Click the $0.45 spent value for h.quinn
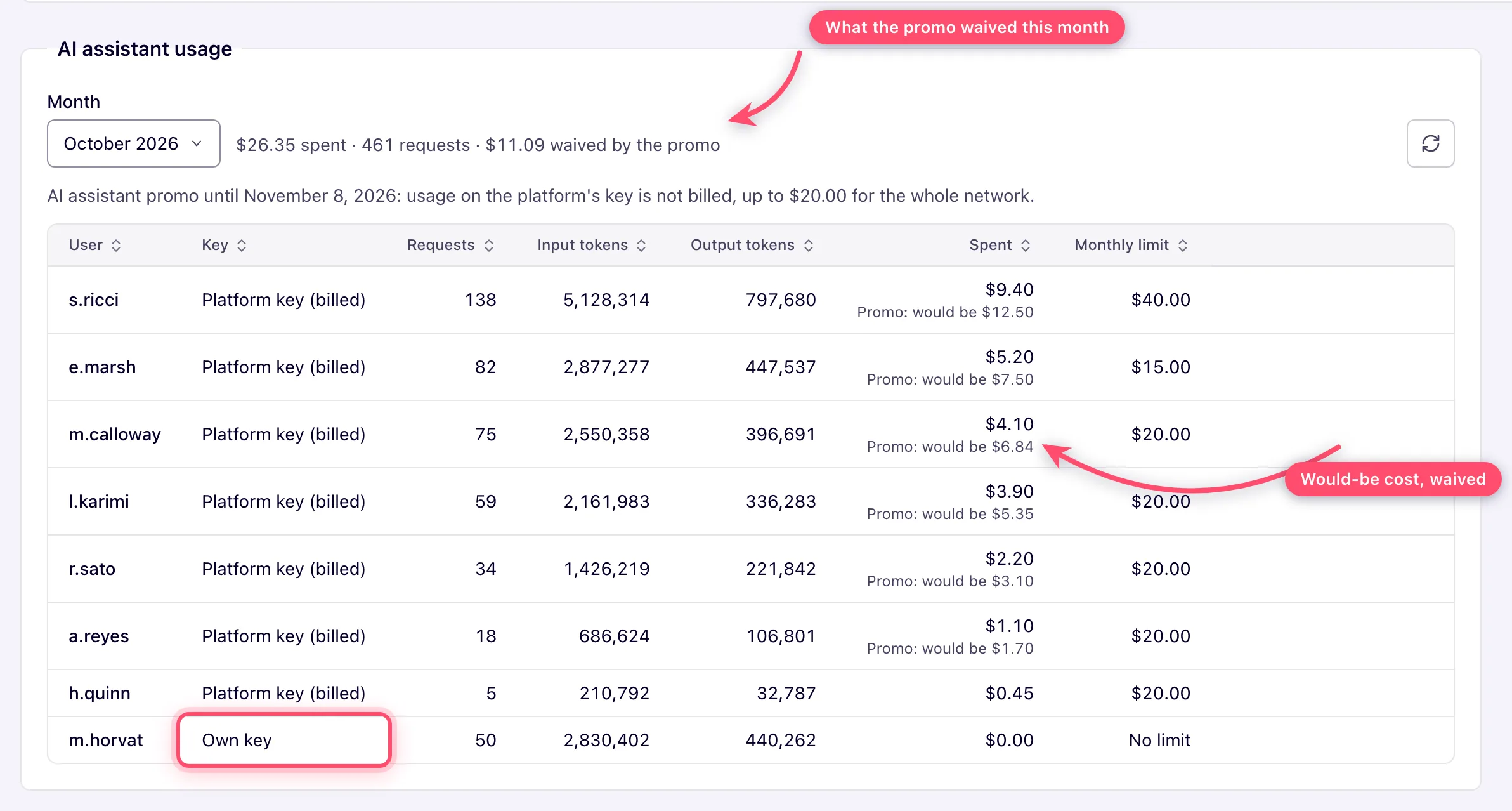This screenshot has width=1512, height=811. tap(1009, 693)
